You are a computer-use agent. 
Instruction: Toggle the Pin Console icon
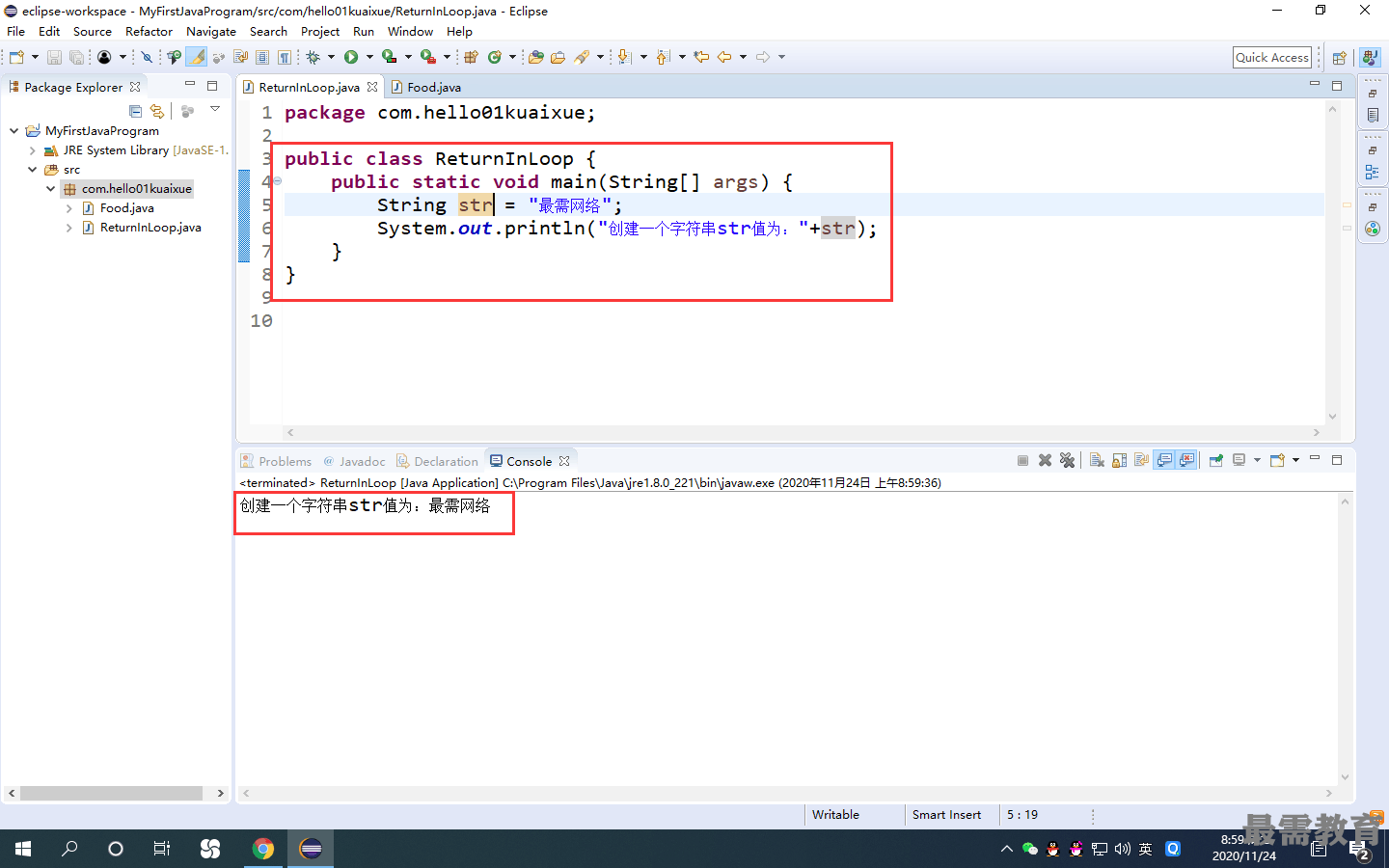[x=1215, y=460]
